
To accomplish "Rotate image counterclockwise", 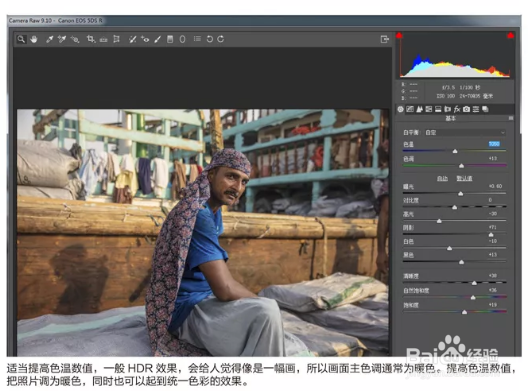I will pyautogui.click(x=210, y=39).
